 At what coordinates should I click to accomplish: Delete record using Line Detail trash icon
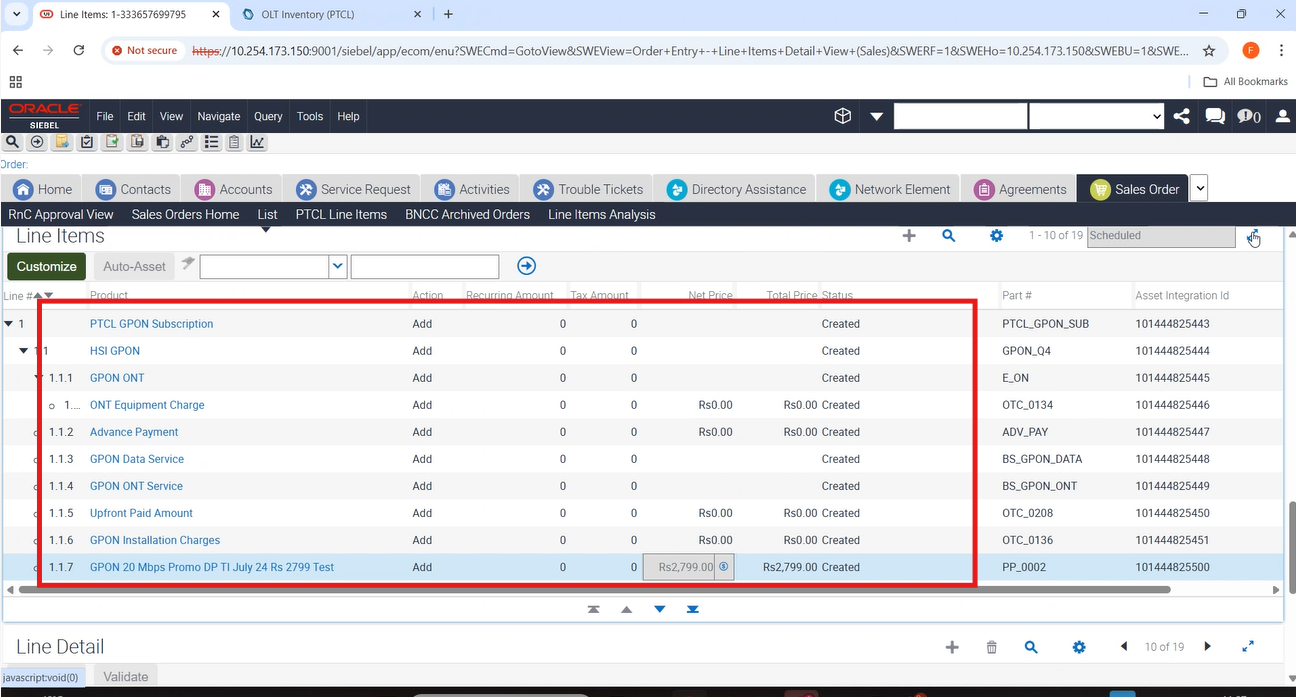pyautogui.click(x=991, y=647)
